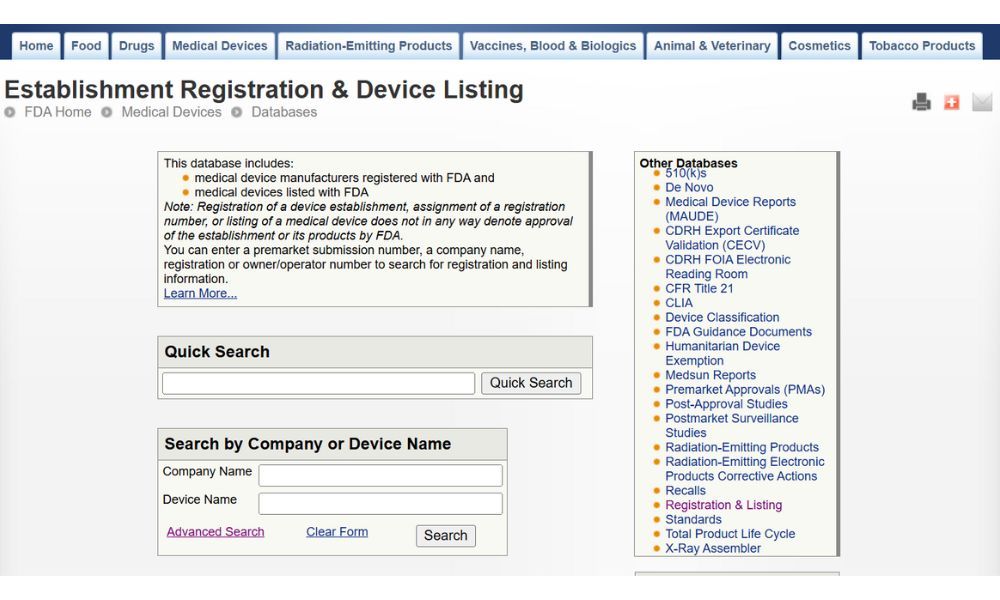This screenshot has height=600, width=1000.
Task: Open the Device Classification link
Action: 722,318
